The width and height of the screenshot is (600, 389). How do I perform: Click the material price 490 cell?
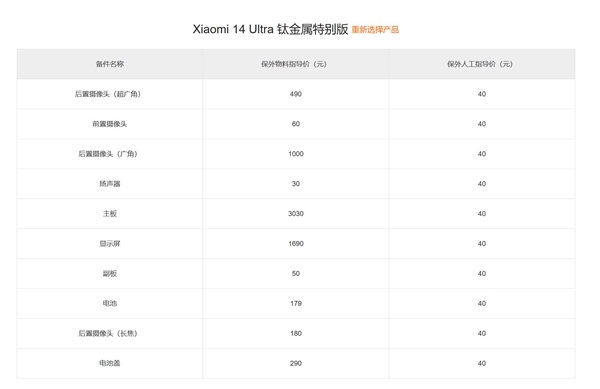pos(296,94)
